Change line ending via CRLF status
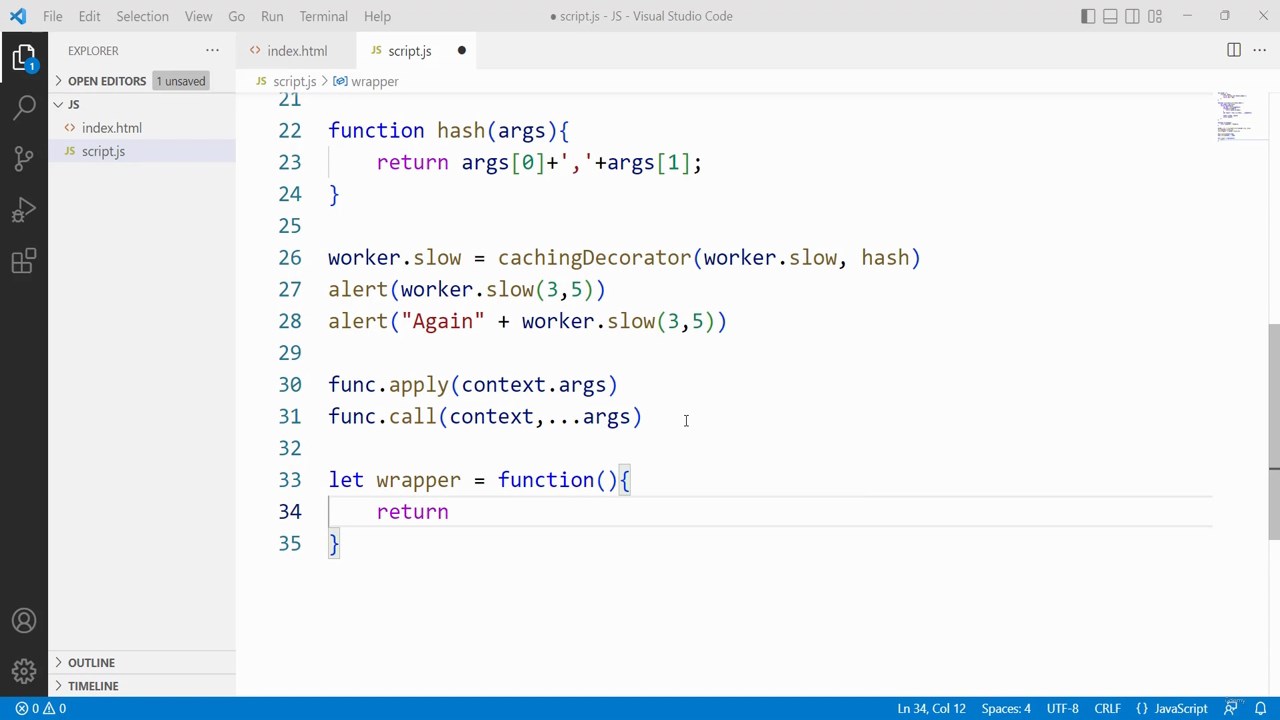 (x=1107, y=708)
